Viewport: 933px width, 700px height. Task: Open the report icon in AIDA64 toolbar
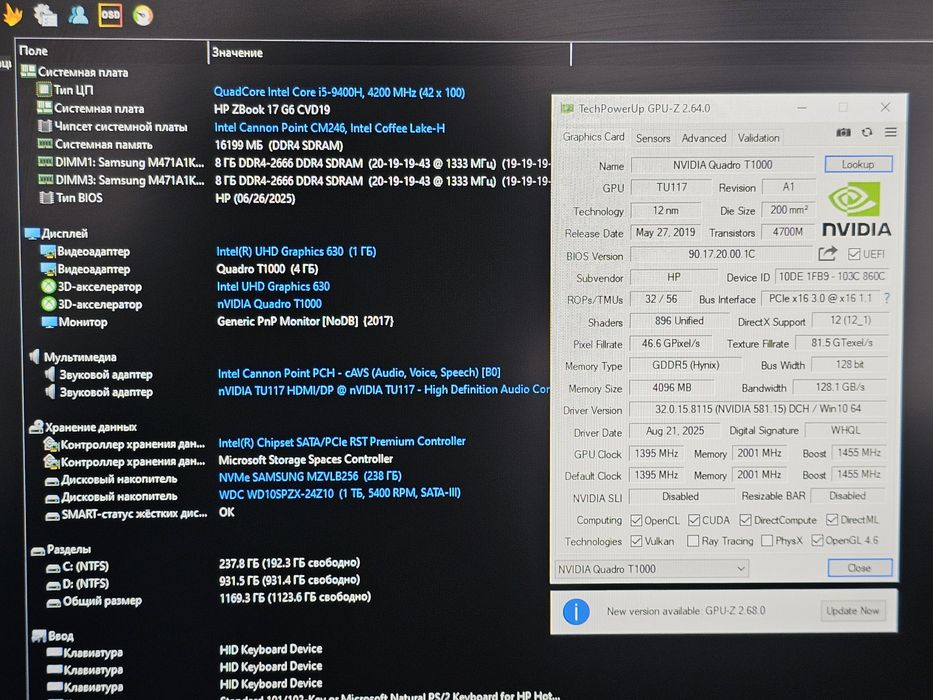[x=45, y=15]
